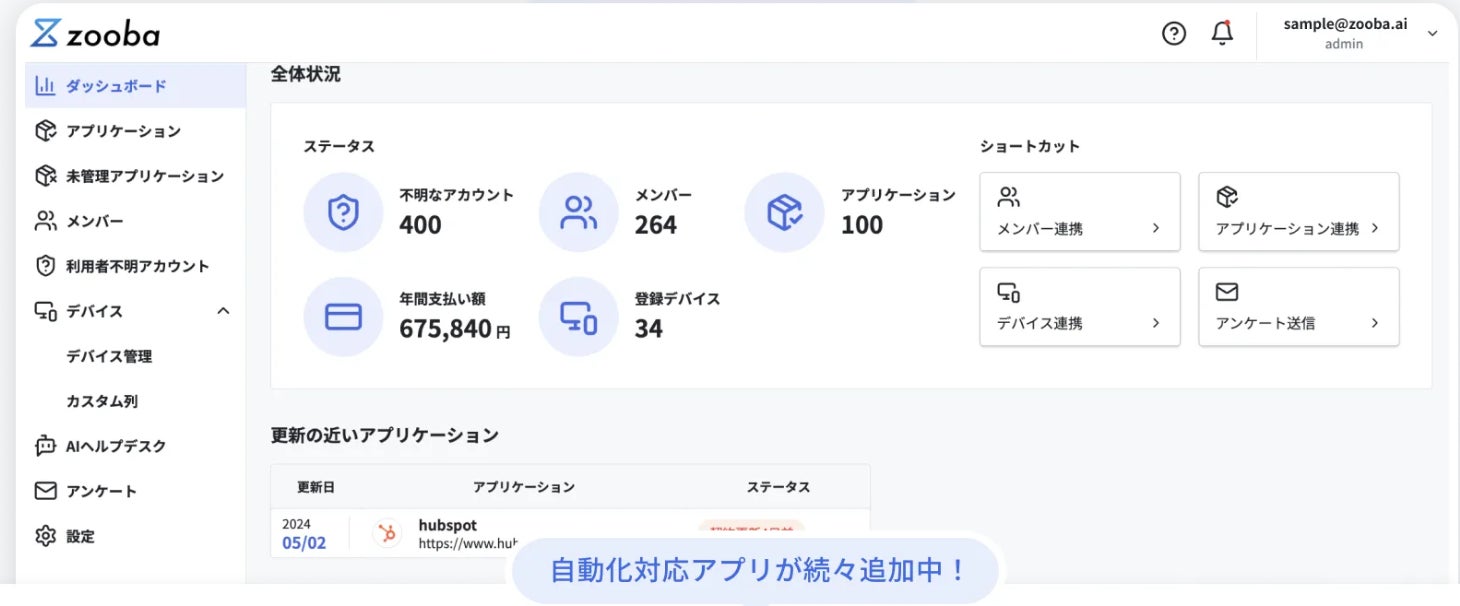Click the registered devices icon

[x=578, y=316]
